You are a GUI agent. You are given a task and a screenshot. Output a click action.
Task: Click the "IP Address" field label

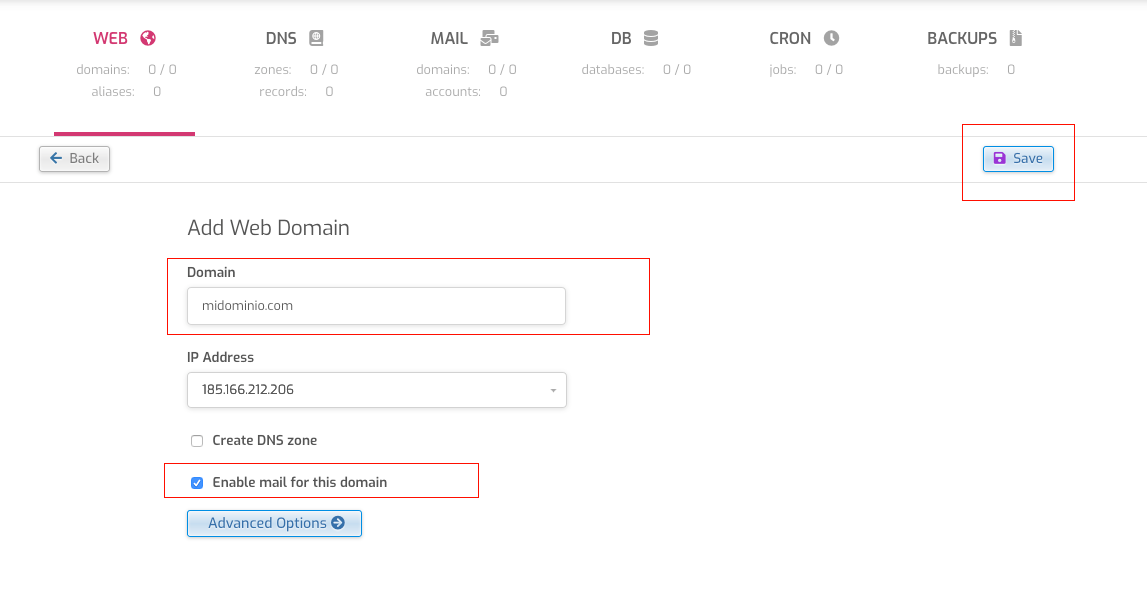click(220, 357)
